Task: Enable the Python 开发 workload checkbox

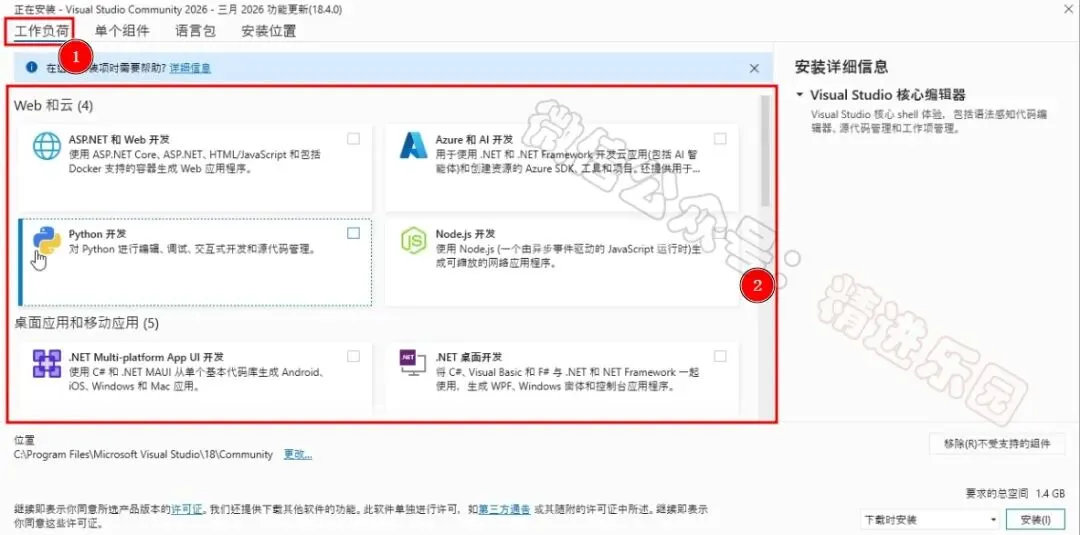Action: 353,233
